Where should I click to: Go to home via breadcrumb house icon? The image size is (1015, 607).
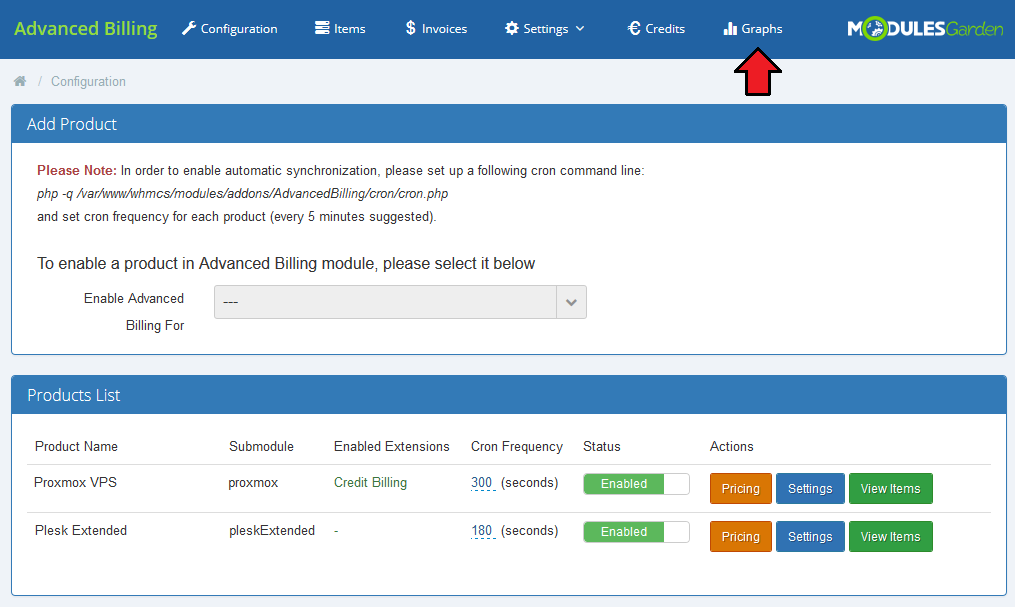coord(20,81)
